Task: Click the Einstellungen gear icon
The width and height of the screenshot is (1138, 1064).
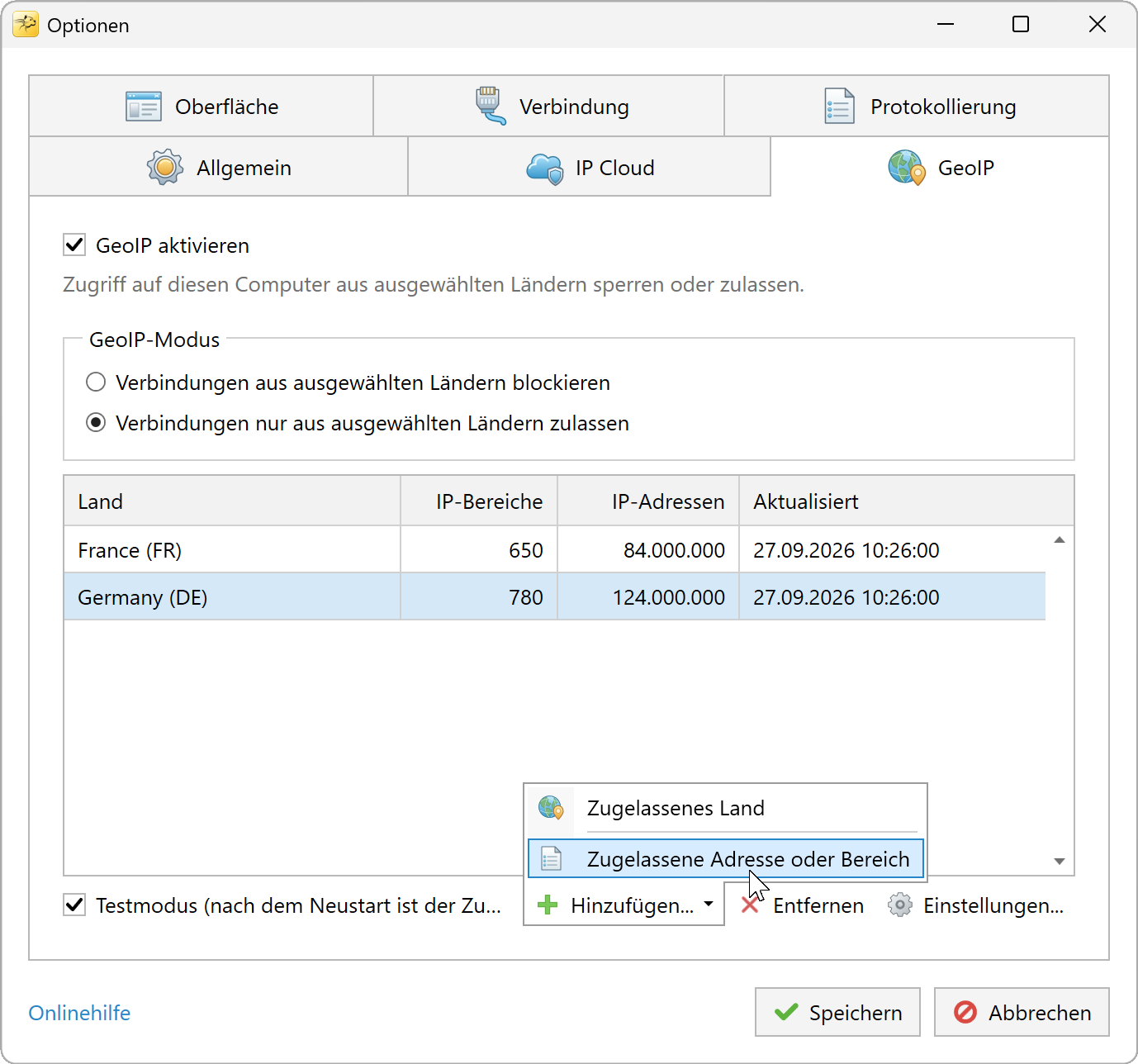Action: coord(900,905)
